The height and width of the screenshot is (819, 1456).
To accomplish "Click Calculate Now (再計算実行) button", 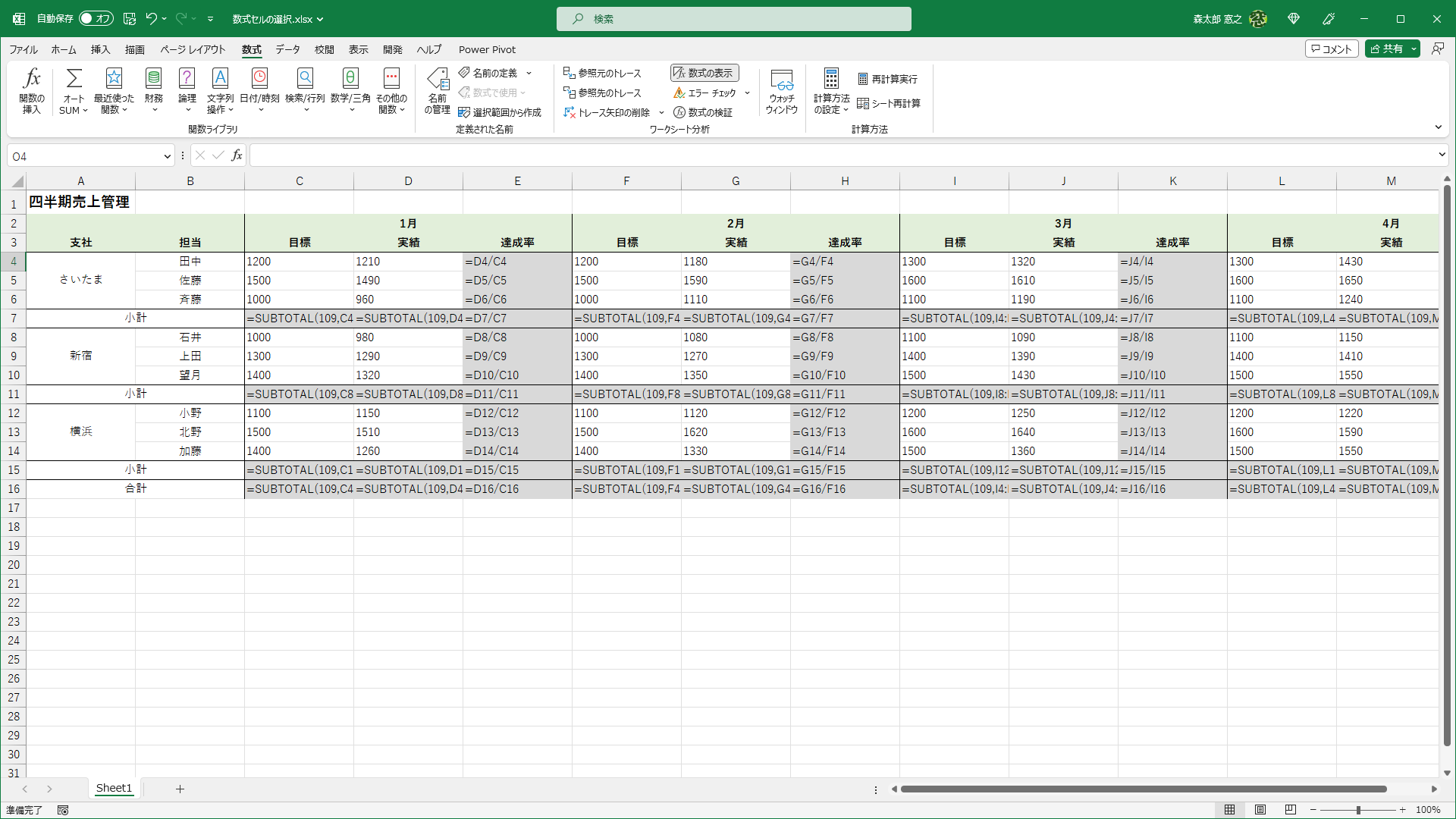I will click(x=887, y=79).
